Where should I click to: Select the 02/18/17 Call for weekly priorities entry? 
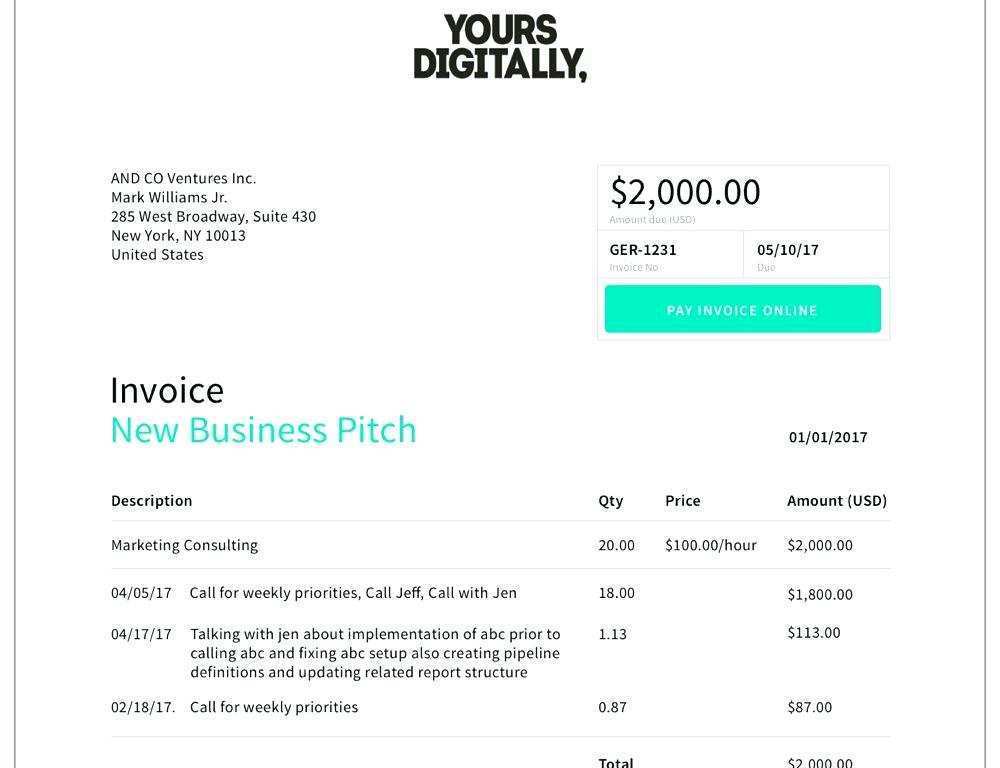tap(501, 707)
